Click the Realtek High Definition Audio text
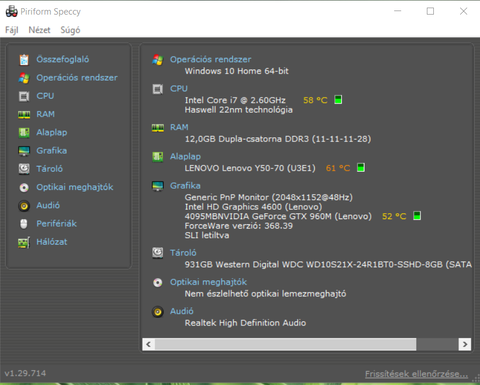This screenshot has width=480, height=385. tap(245, 323)
